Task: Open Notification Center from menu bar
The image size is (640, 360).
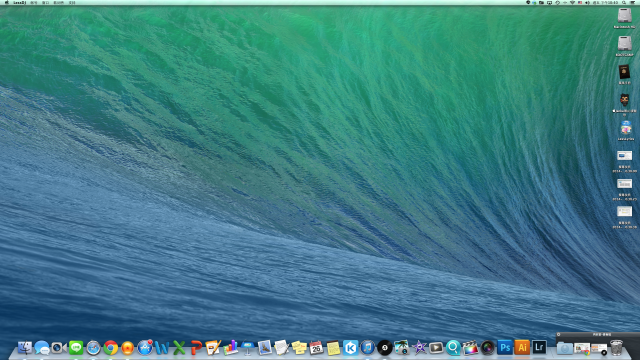Action: click(632, 2)
